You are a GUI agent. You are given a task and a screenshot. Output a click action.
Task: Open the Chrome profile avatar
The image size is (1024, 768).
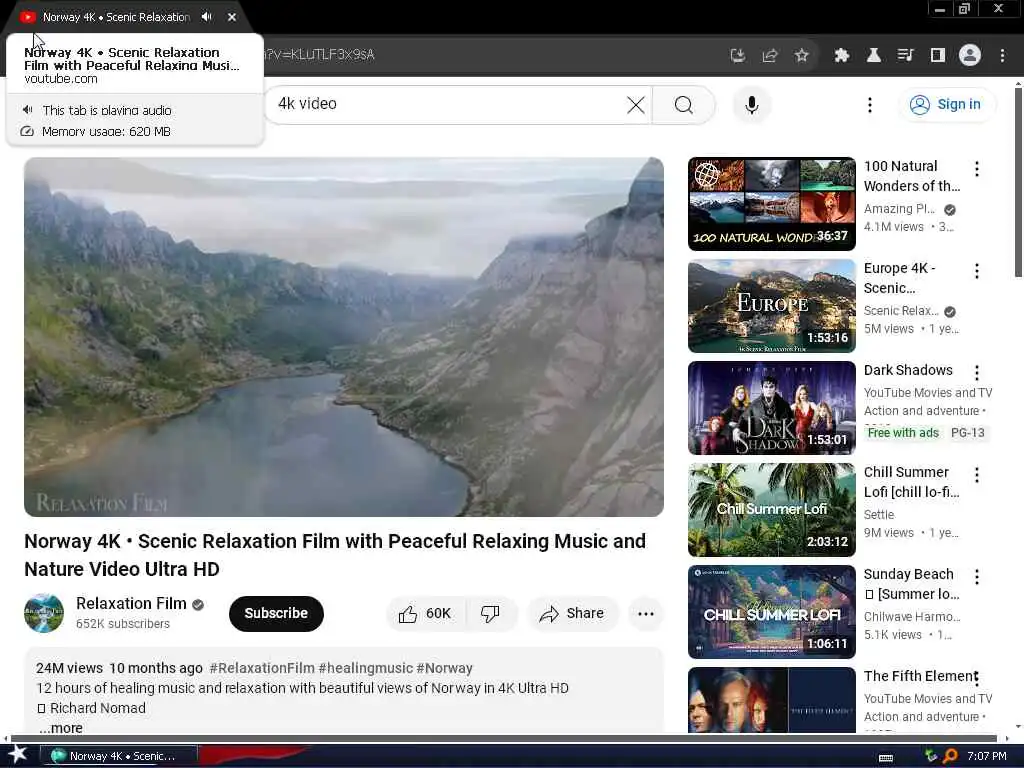[970, 56]
